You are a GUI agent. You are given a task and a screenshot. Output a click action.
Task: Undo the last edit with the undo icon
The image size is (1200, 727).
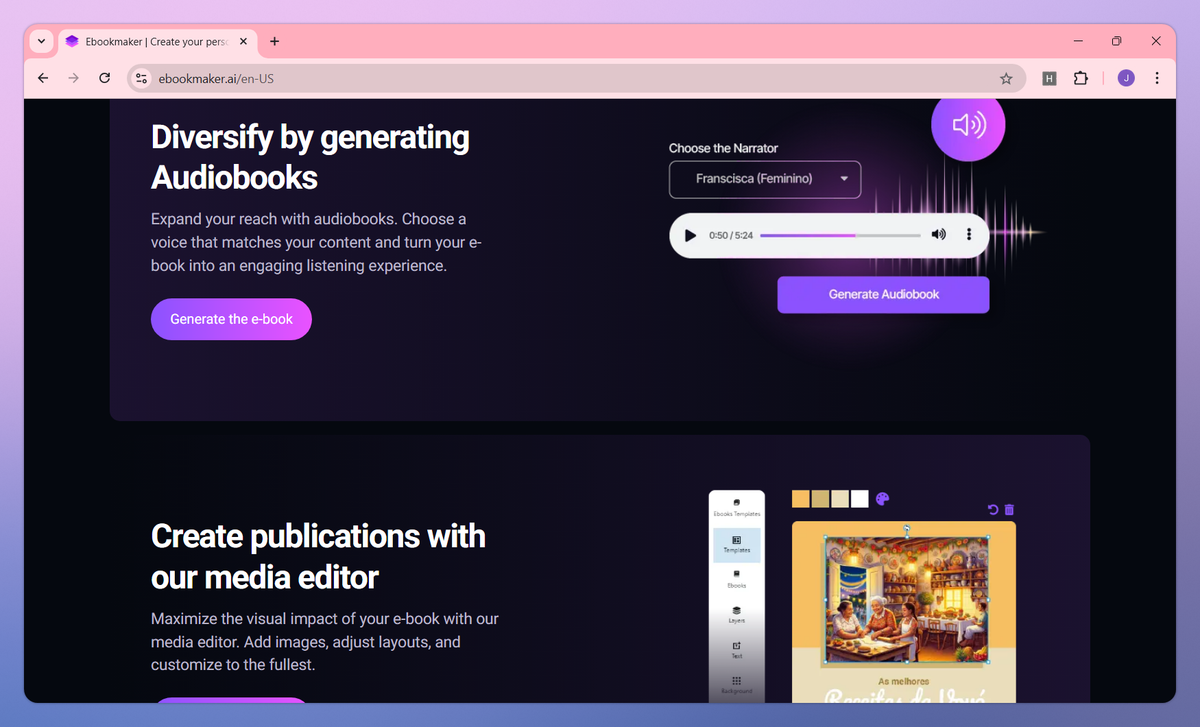pos(992,509)
